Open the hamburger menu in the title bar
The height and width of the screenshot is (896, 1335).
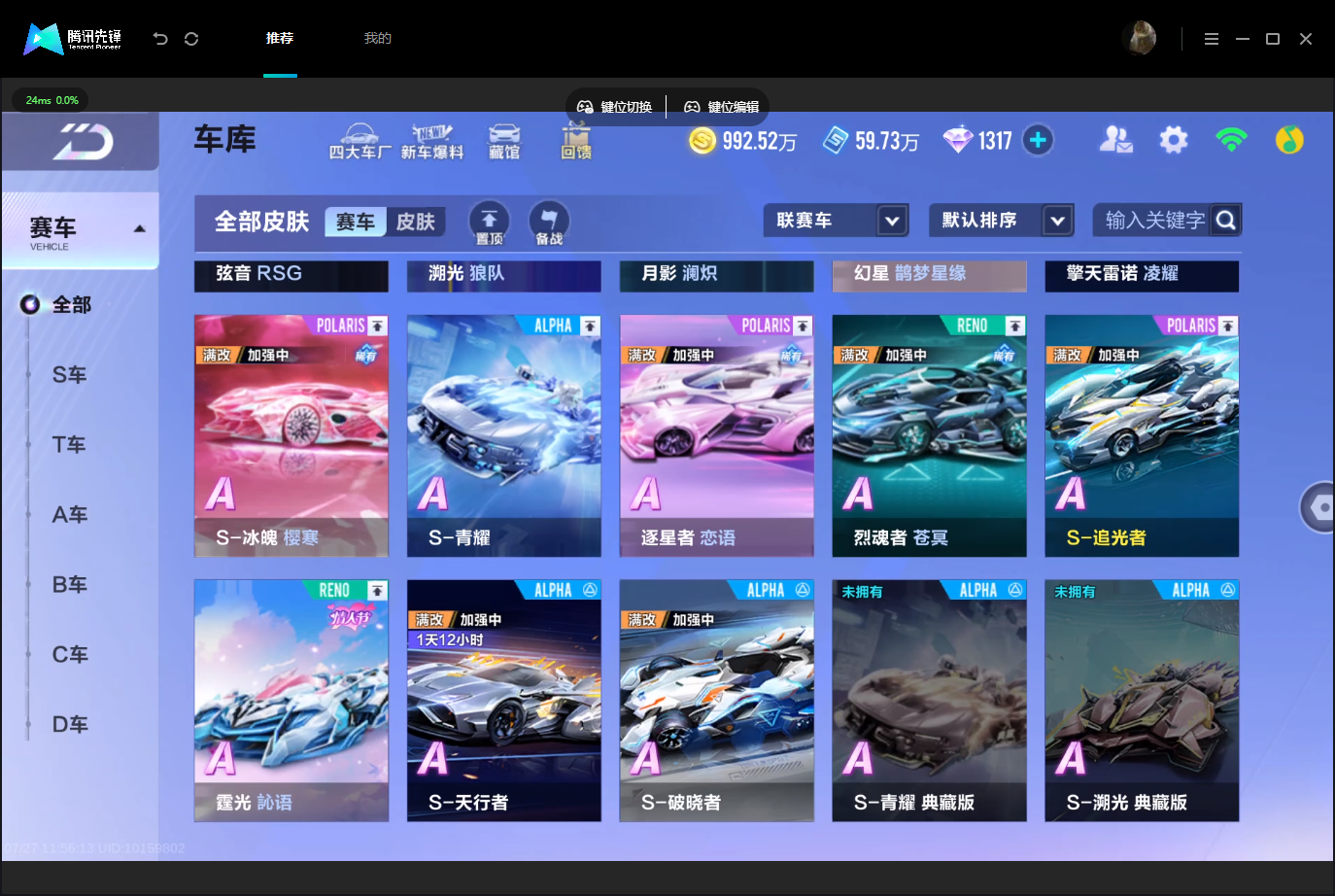[x=1212, y=39]
